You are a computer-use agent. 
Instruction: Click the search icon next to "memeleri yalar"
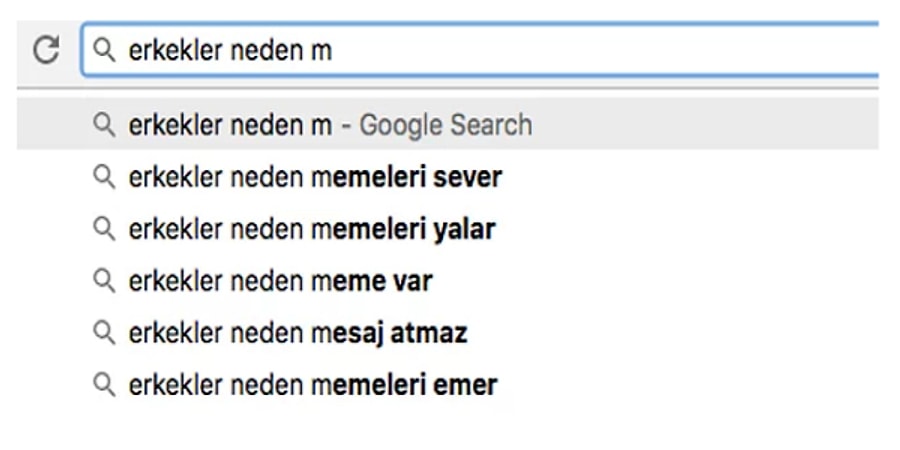[x=103, y=229]
